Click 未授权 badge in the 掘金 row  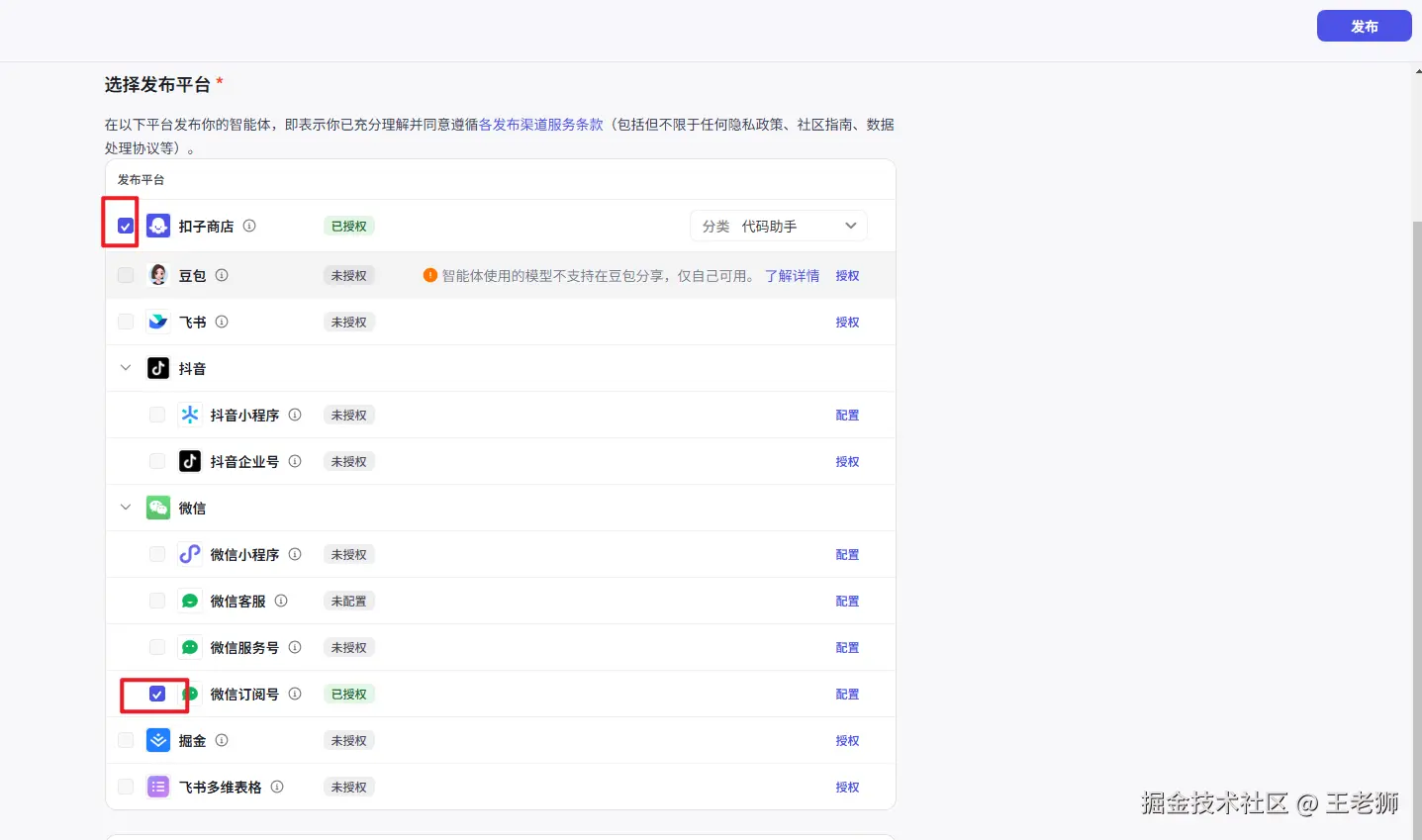pyautogui.click(x=349, y=740)
